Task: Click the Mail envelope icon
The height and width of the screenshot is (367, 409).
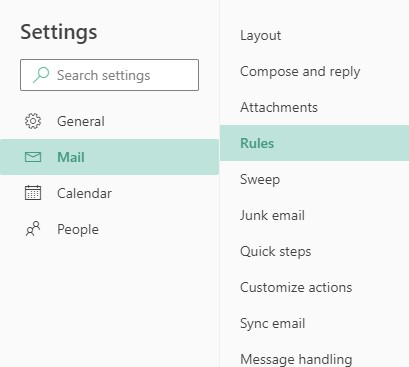Action: click(x=33, y=157)
